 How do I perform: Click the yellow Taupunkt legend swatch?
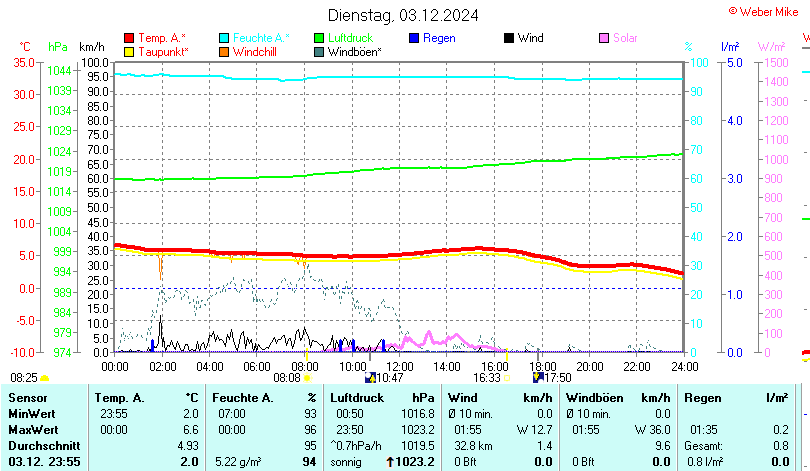(x=129, y=52)
